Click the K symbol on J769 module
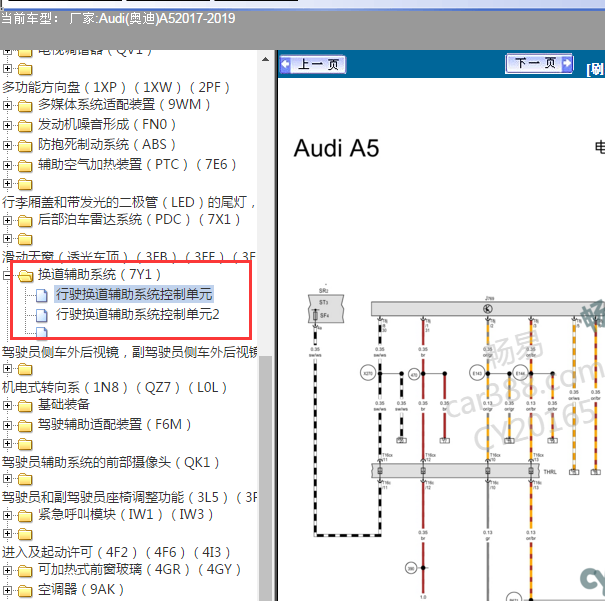 (487, 309)
